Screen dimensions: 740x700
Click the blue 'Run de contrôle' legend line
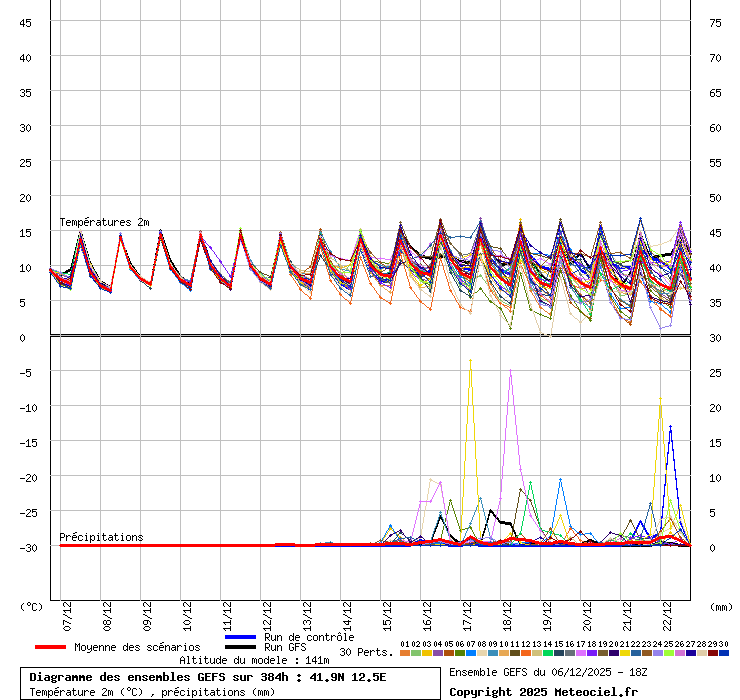click(241, 637)
